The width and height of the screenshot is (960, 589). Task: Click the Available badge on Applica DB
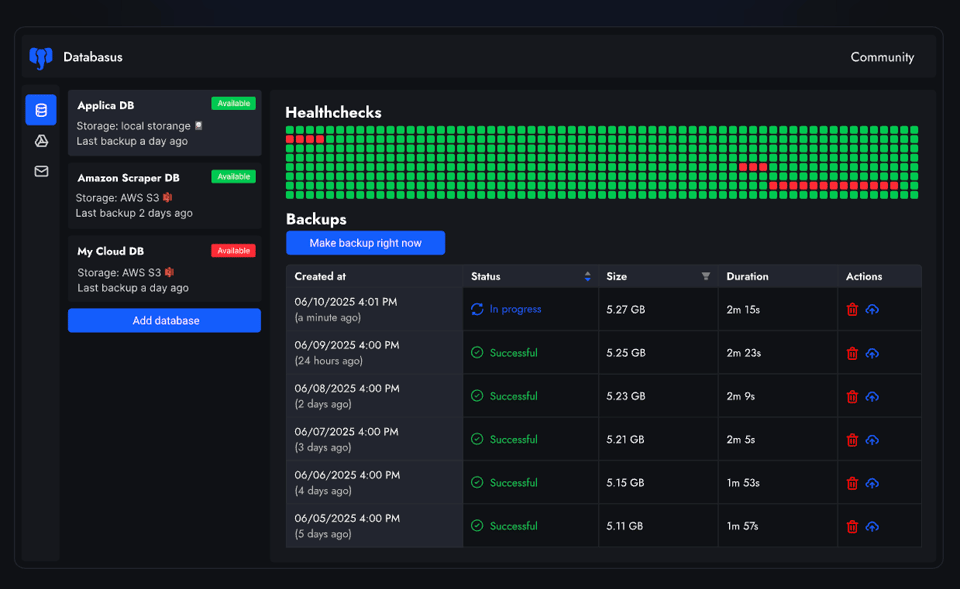(x=233, y=102)
